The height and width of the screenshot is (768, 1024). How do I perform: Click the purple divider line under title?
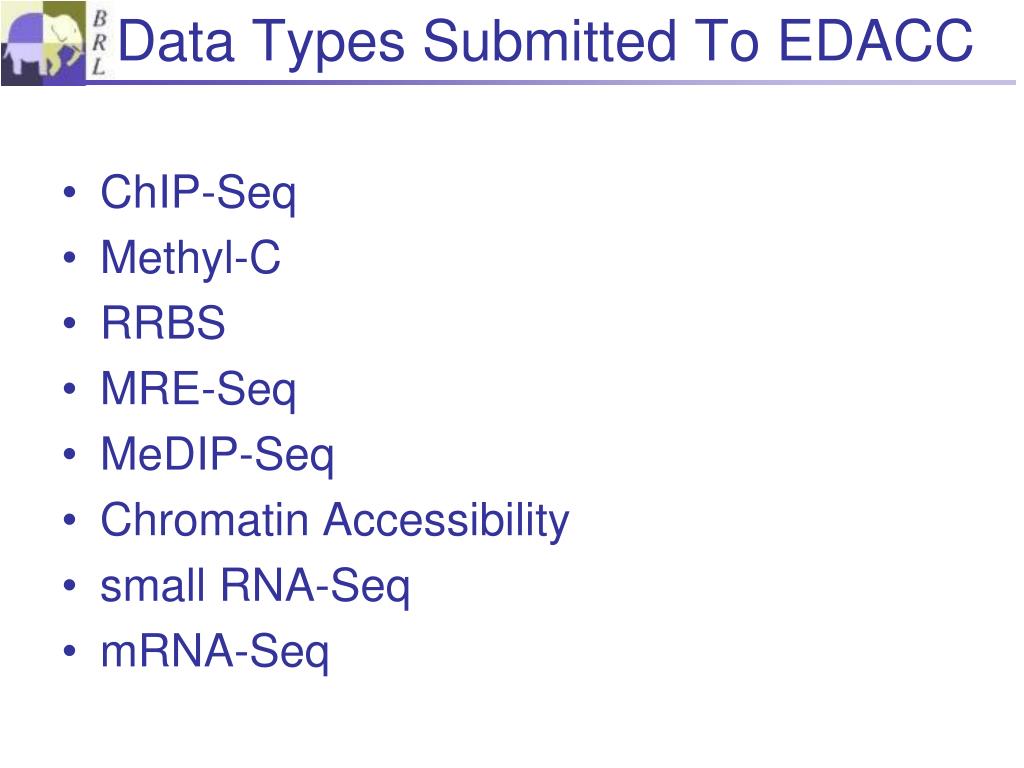click(551, 83)
